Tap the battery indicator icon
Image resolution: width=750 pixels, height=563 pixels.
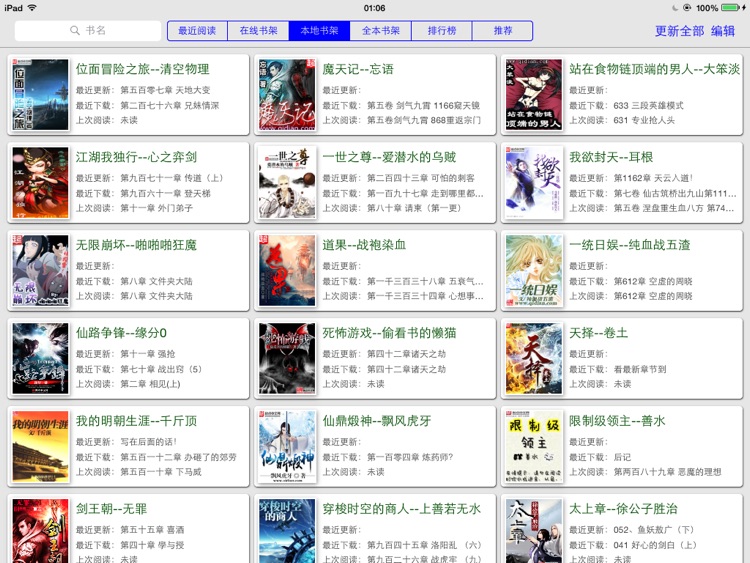(731, 8)
